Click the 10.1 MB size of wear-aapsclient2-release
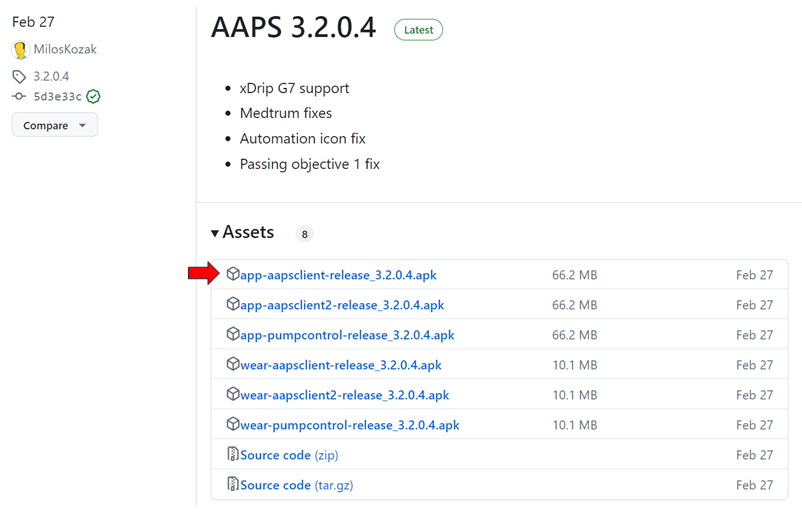 pyautogui.click(x=574, y=395)
